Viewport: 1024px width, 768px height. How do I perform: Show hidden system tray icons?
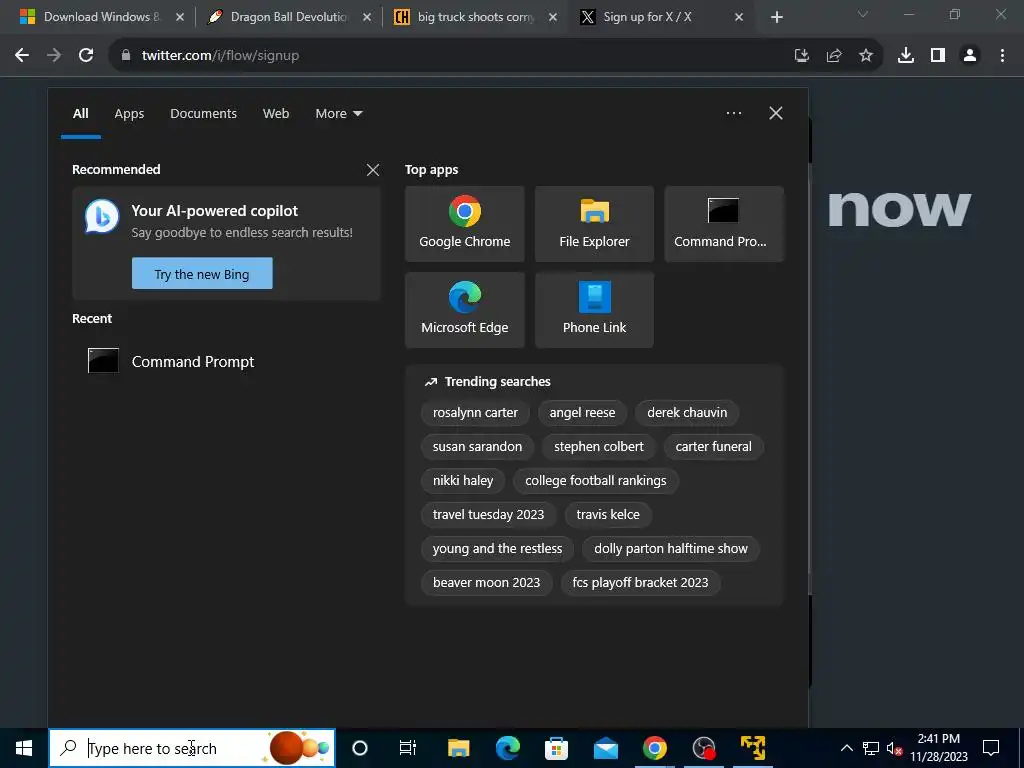click(846, 748)
